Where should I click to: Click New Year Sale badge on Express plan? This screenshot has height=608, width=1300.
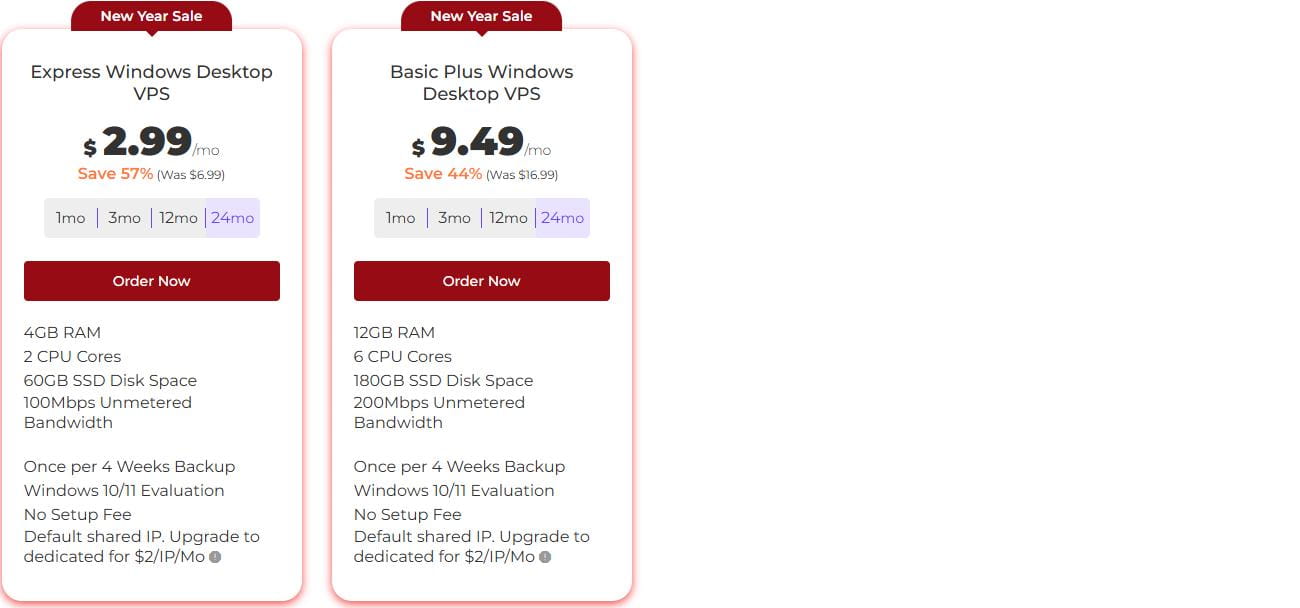pos(152,16)
